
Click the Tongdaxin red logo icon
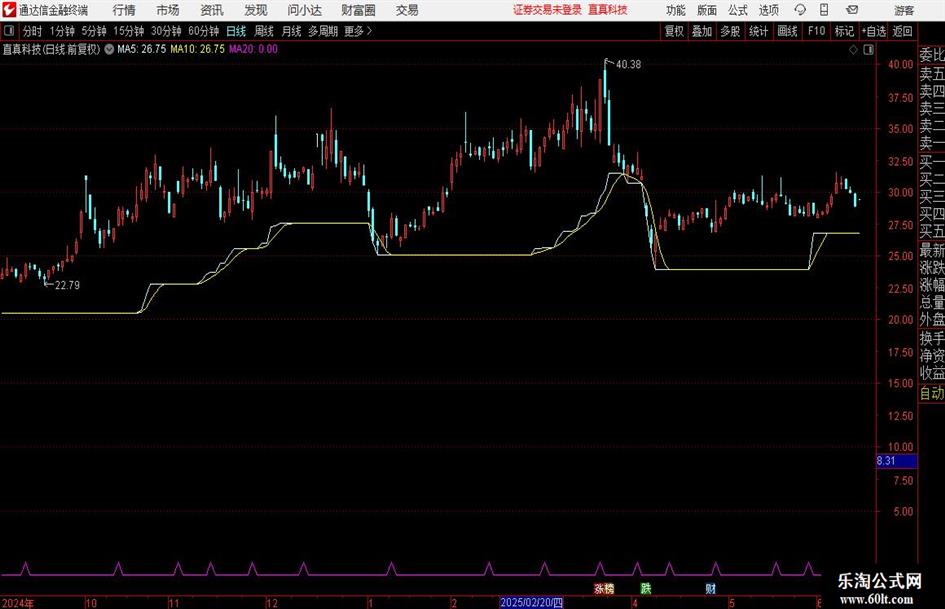(x=9, y=10)
